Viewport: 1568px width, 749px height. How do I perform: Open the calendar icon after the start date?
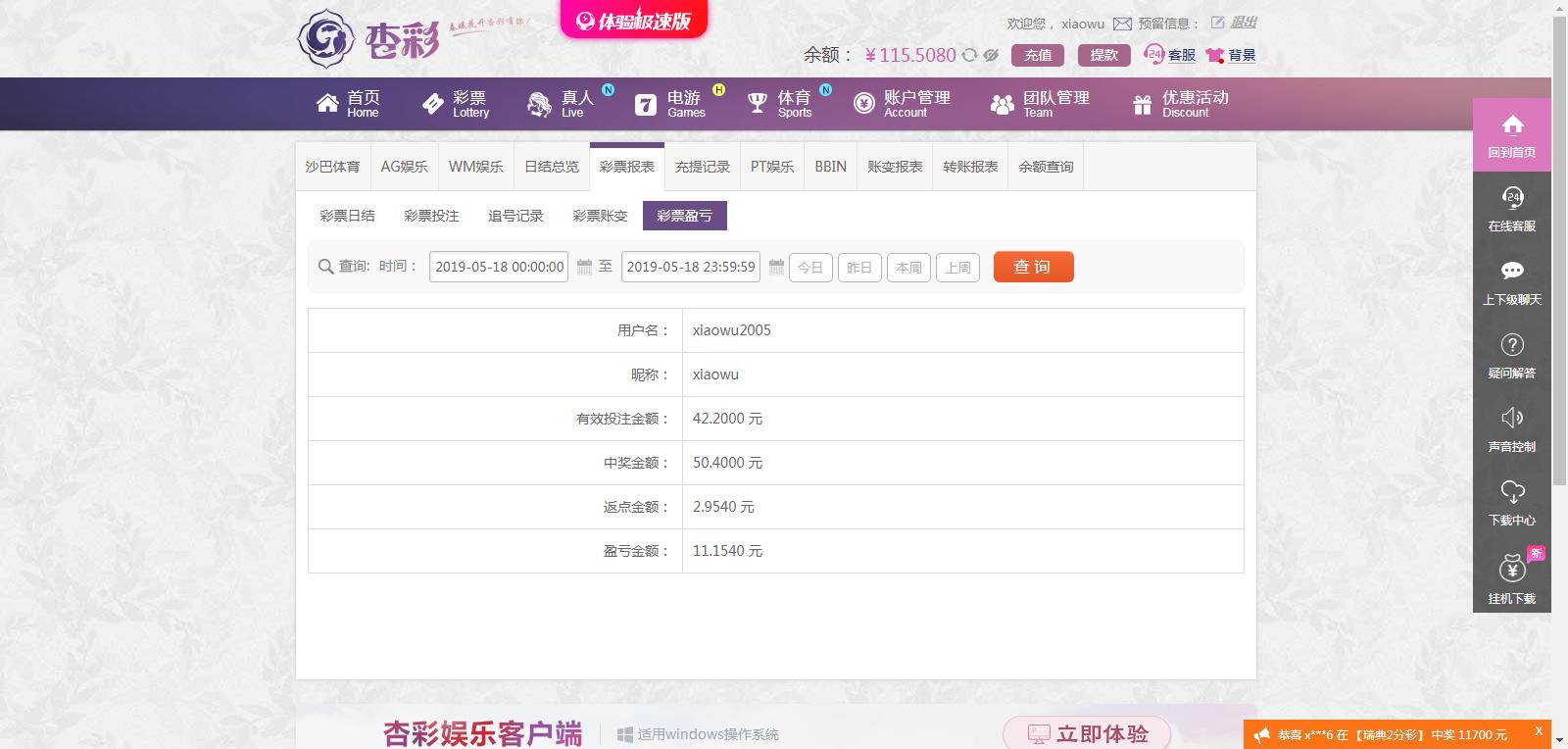click(x=584, y=267)
